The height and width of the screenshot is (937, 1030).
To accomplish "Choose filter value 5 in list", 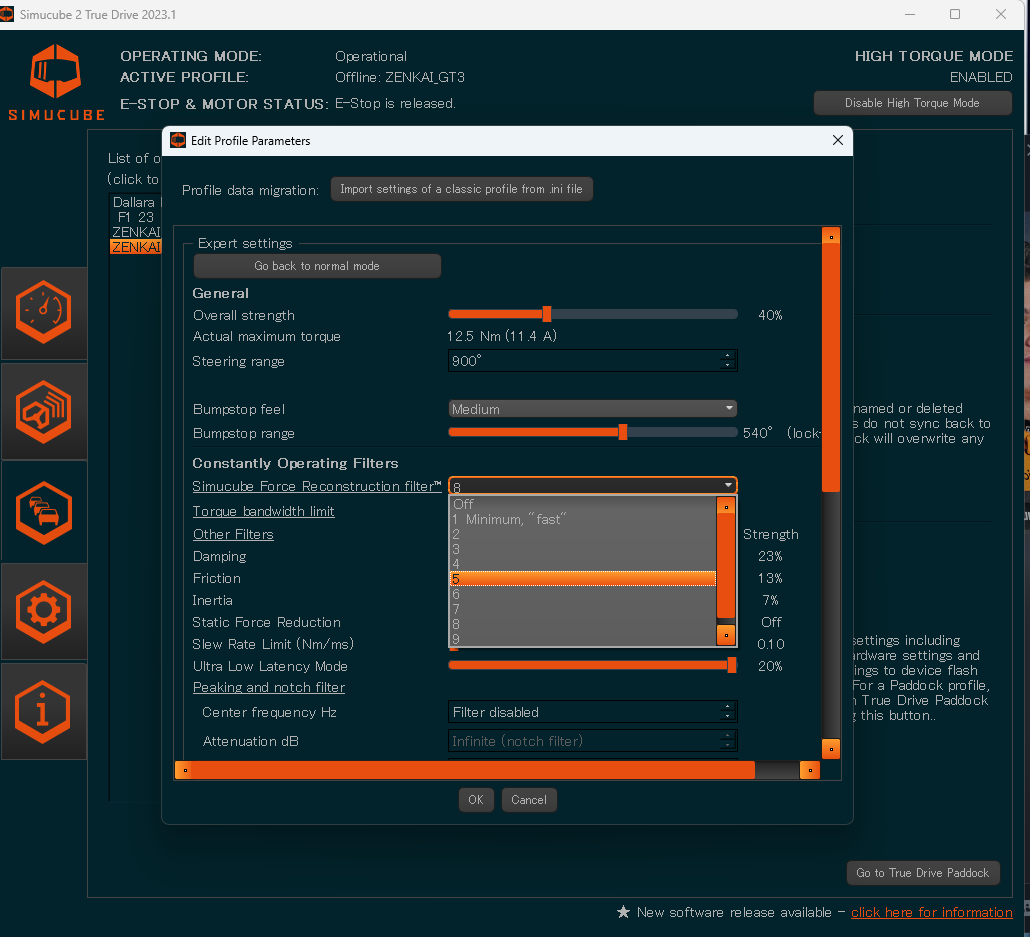I will click(583, 579).
